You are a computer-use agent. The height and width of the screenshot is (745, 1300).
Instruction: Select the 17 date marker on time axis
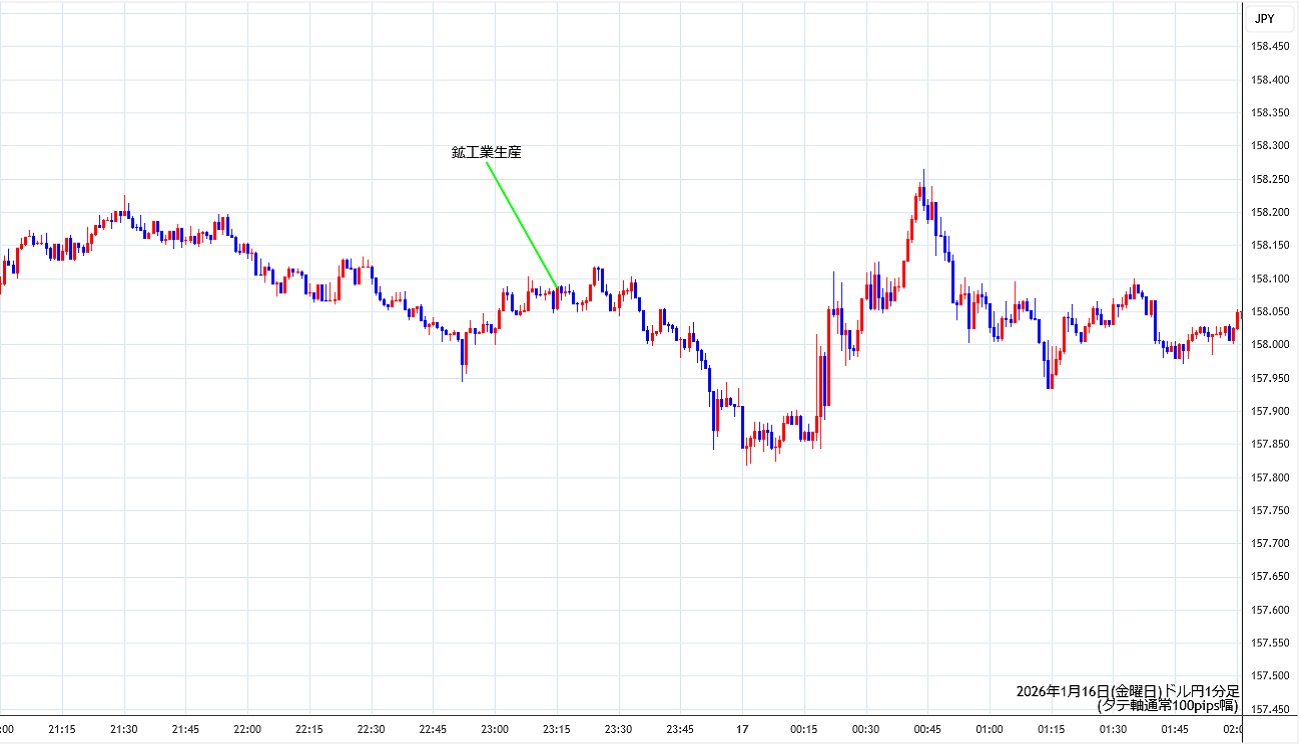(x=743, y=730)
